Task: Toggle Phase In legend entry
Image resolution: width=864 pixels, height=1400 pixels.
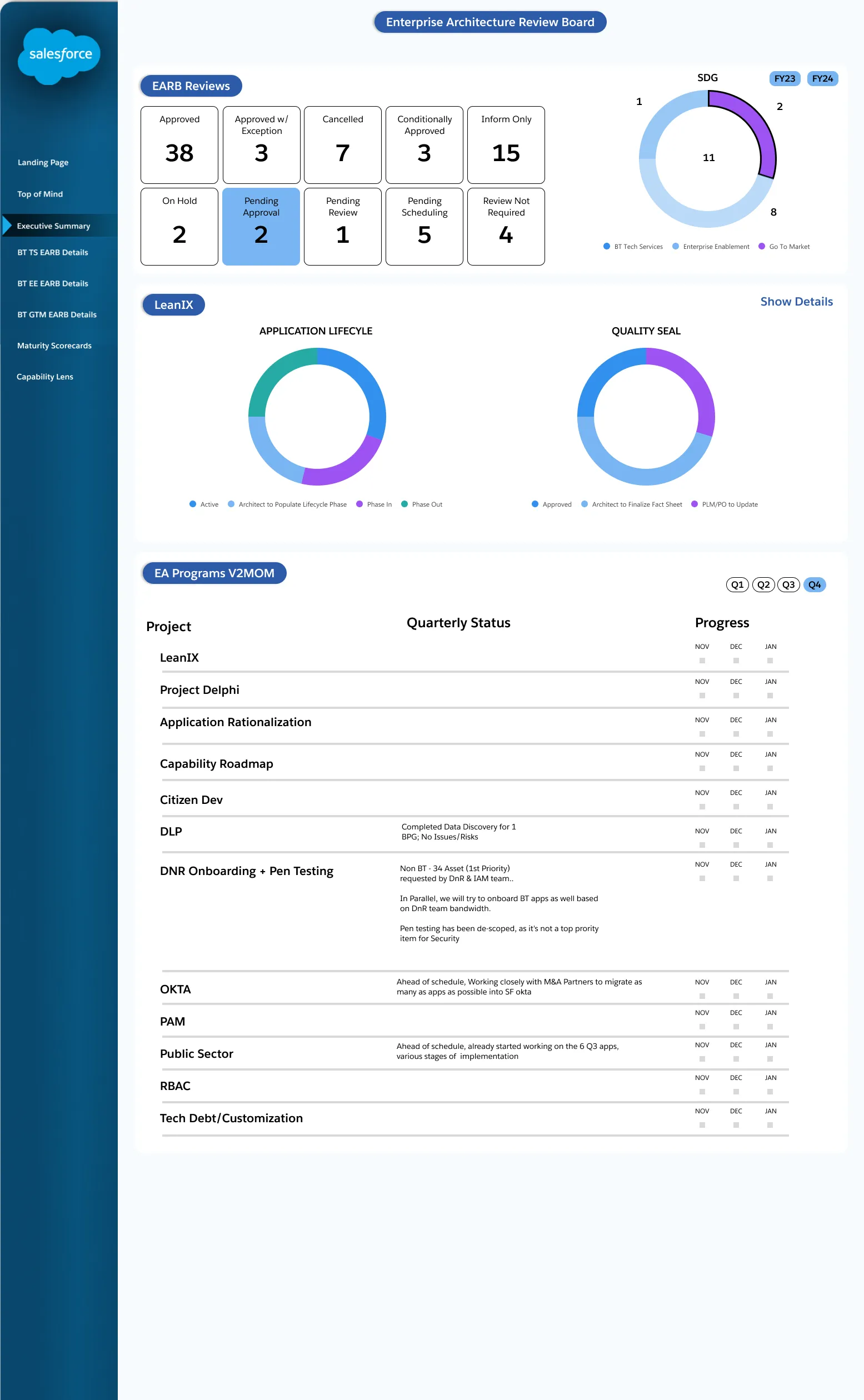Action: [x=374, y=504]
